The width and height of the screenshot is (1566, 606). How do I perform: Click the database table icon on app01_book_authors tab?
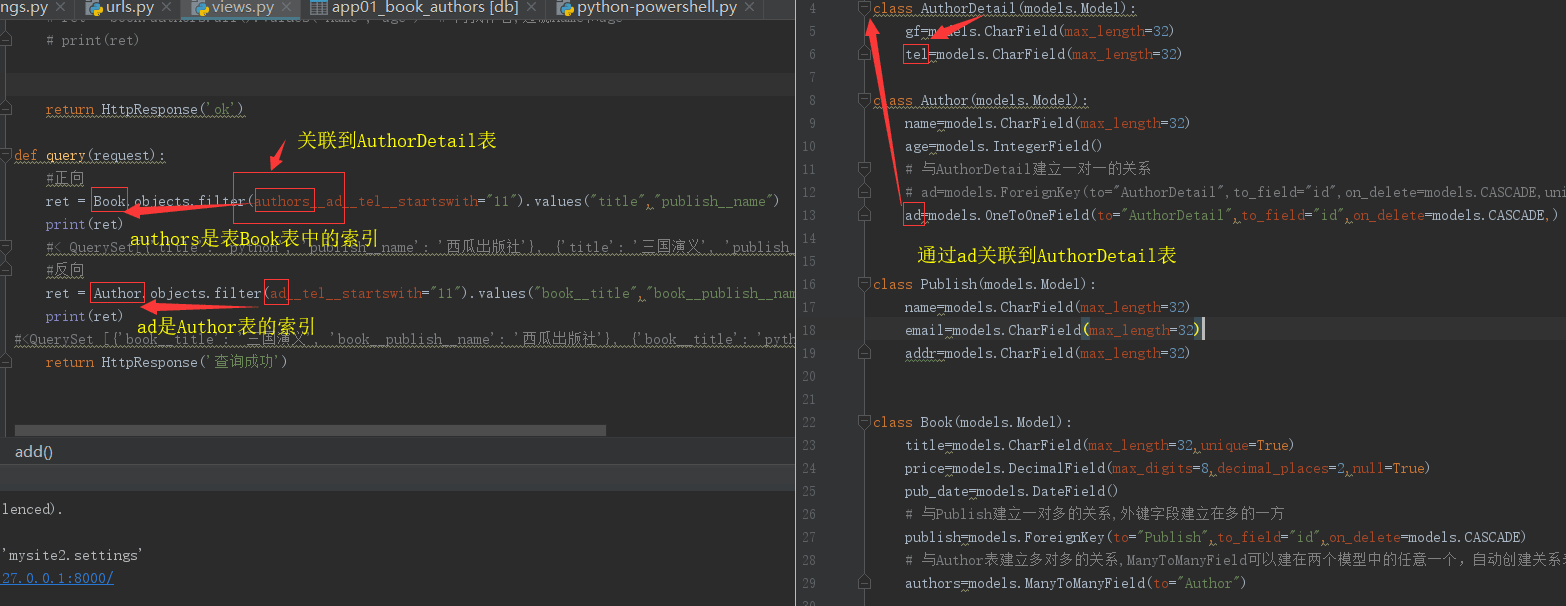click(318, 8)
